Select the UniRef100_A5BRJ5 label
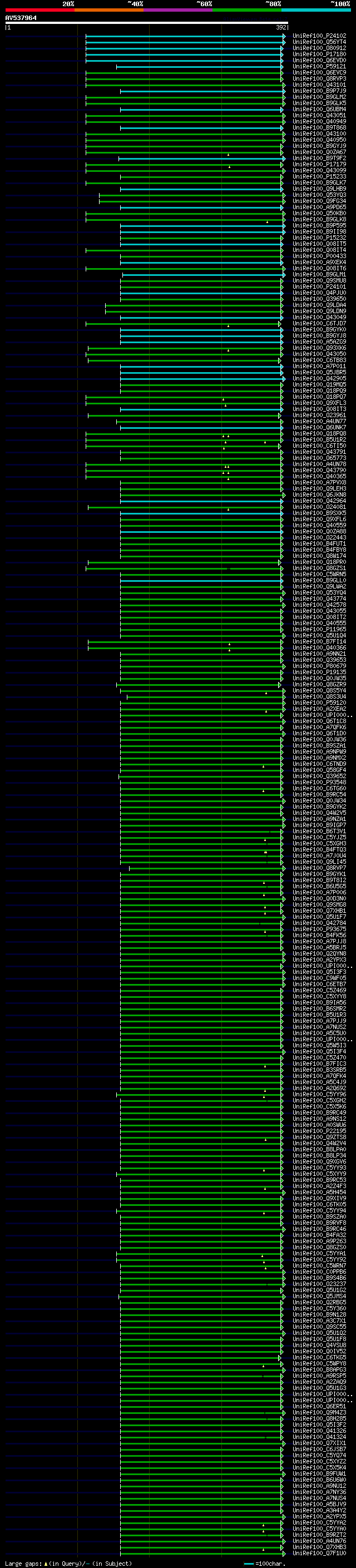Image resolution: width=356 pixels, height=1568 pixels. coord(319,947)
